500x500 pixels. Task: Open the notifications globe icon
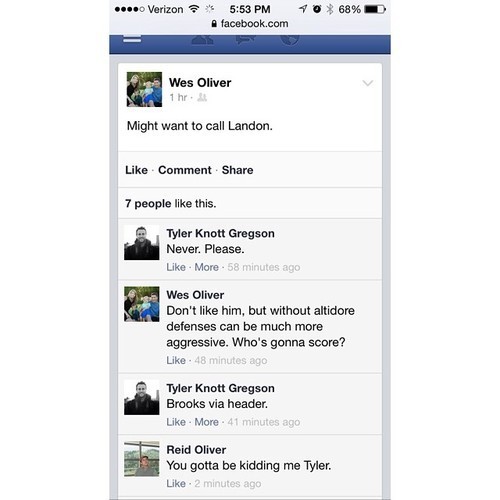[x=289, y=40]
